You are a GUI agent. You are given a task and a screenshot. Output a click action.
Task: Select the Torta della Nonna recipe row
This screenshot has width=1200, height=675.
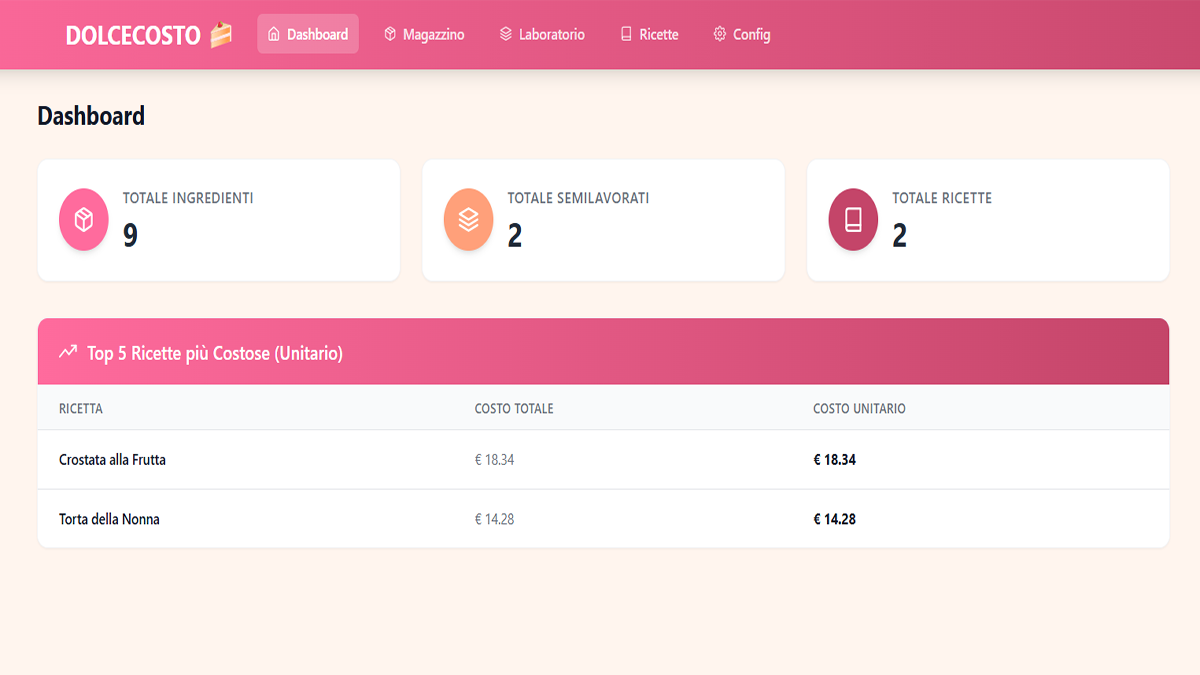click(x=110, y=519)
